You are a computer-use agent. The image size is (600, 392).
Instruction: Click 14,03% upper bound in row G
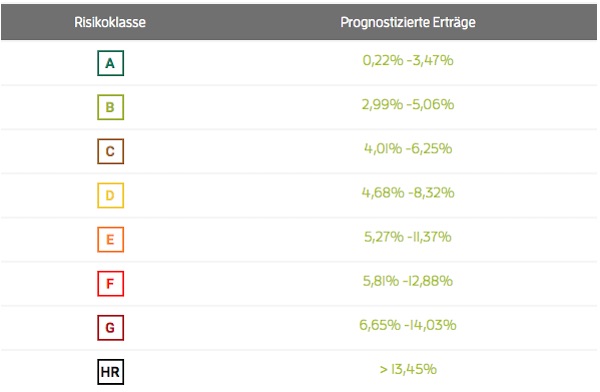click(430, 325)
